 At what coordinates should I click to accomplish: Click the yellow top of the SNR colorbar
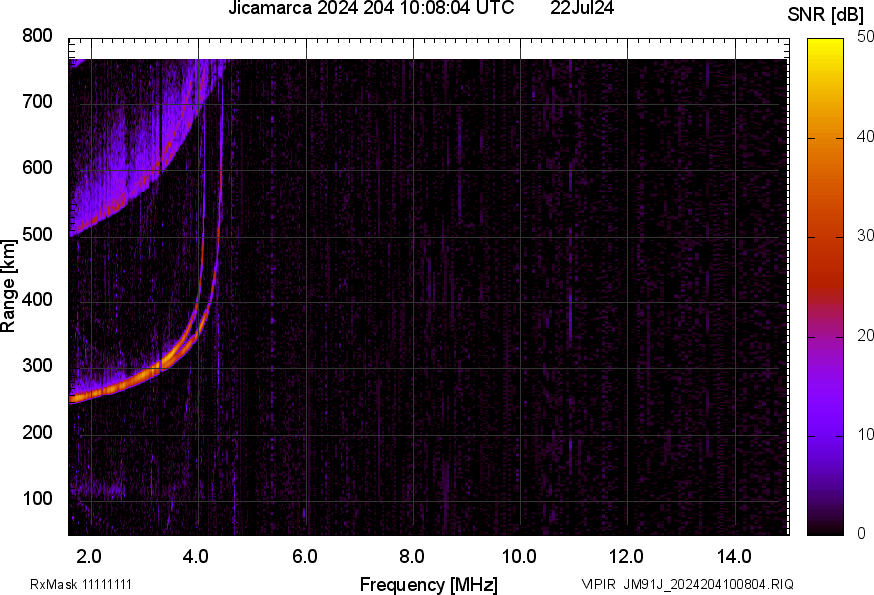[x=826, y=45]
